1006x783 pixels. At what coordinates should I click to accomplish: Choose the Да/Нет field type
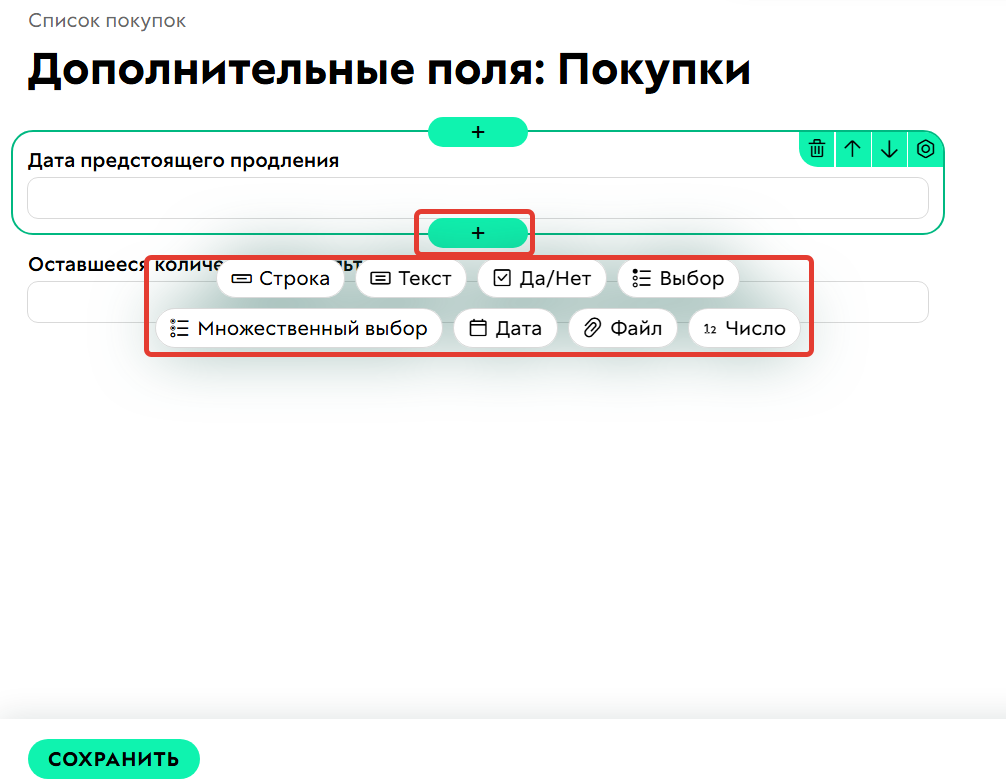[542, 279]
